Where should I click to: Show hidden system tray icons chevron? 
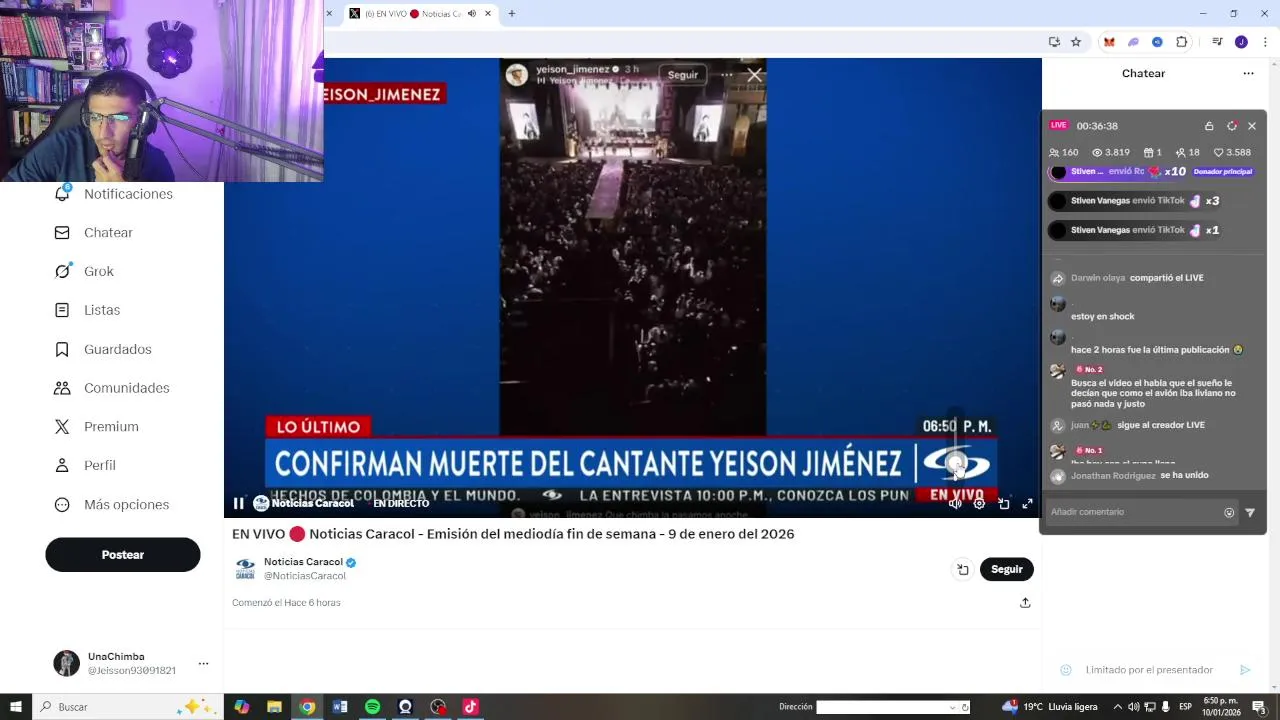(1118, 707)
